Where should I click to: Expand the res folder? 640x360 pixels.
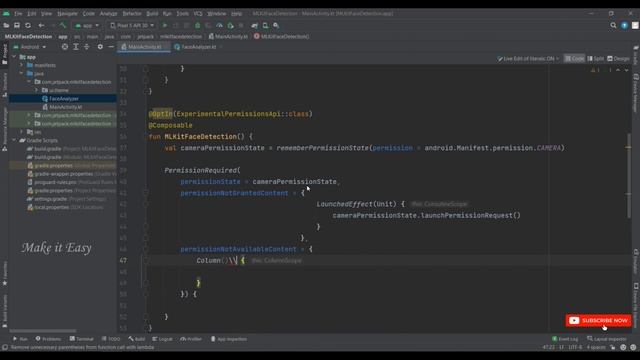pos(22,132)
